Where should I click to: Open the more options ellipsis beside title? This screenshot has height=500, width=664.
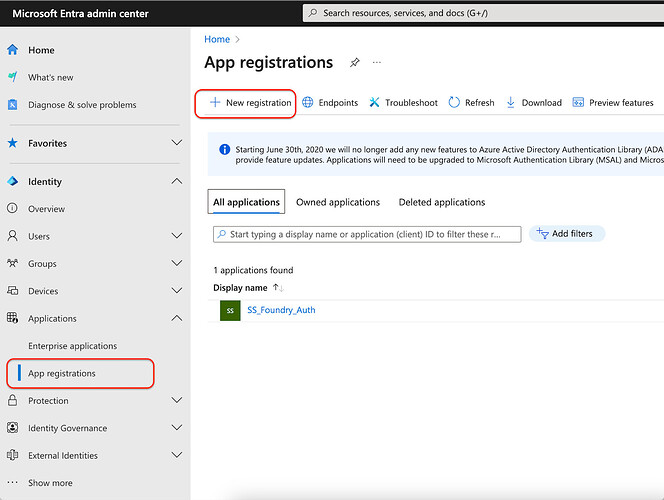pyautogui.click(x=376, y=63)
